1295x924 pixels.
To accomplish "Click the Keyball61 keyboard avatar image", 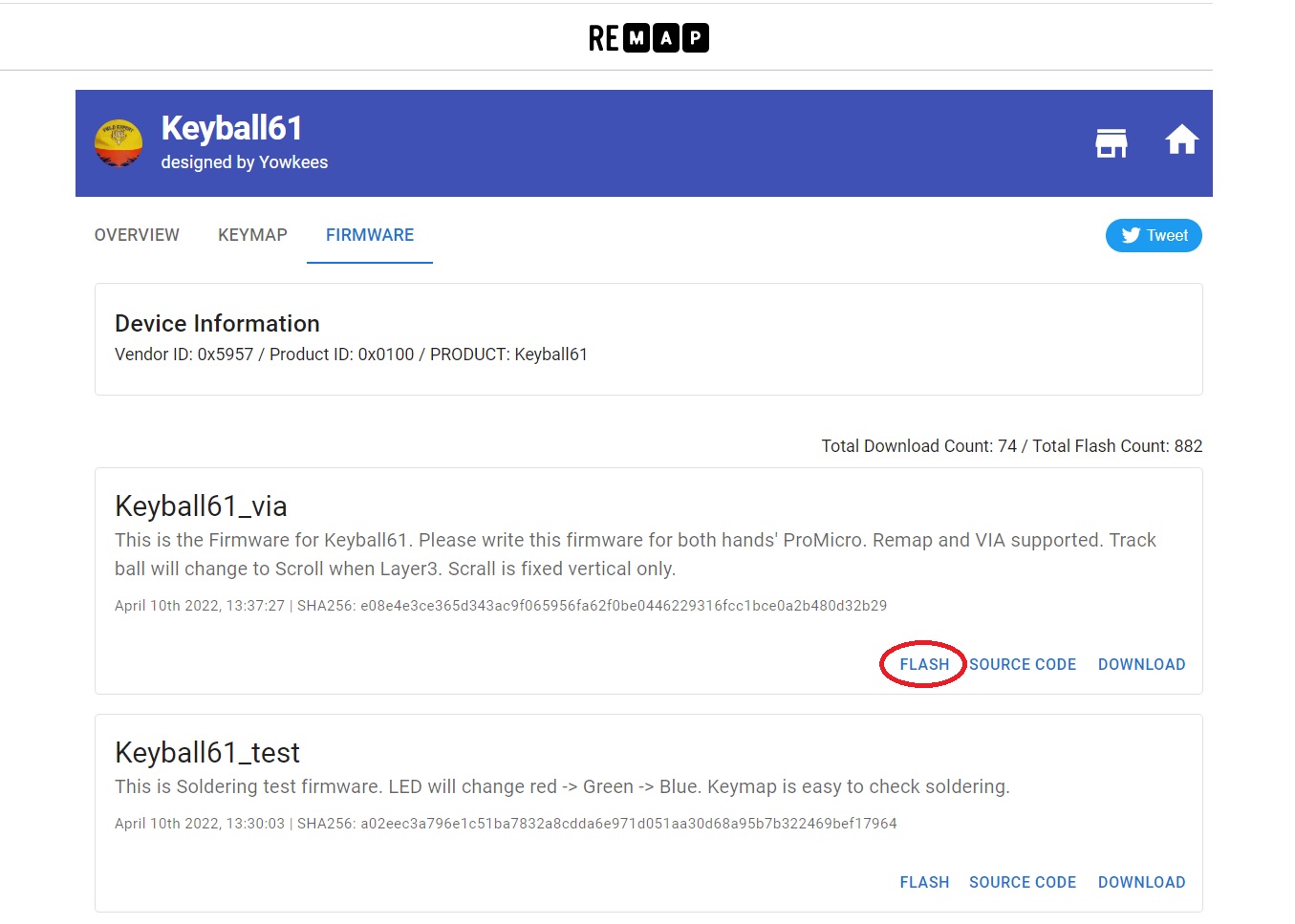I will (119, 143).
